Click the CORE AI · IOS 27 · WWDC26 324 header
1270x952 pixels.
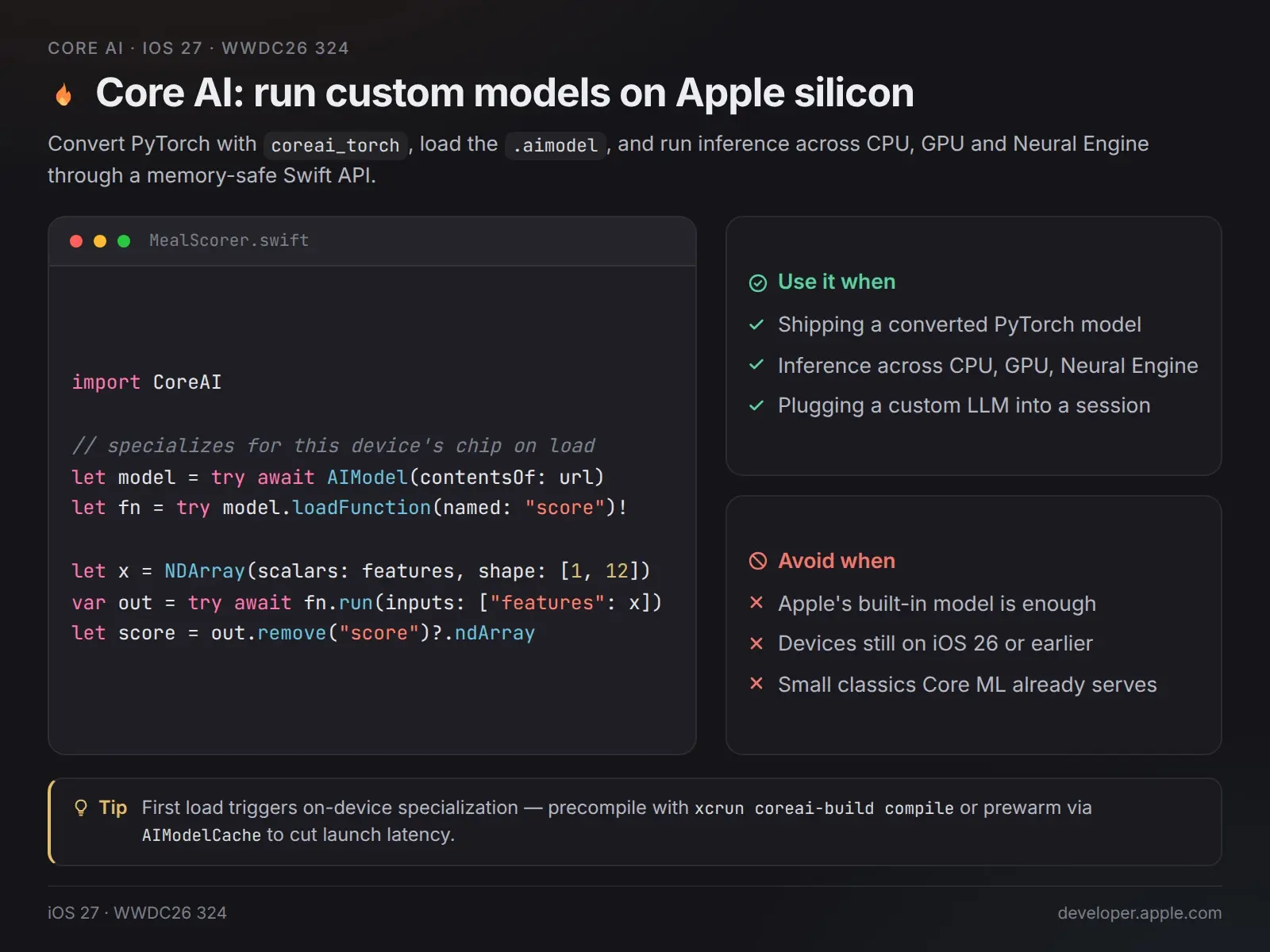point(198,48)
